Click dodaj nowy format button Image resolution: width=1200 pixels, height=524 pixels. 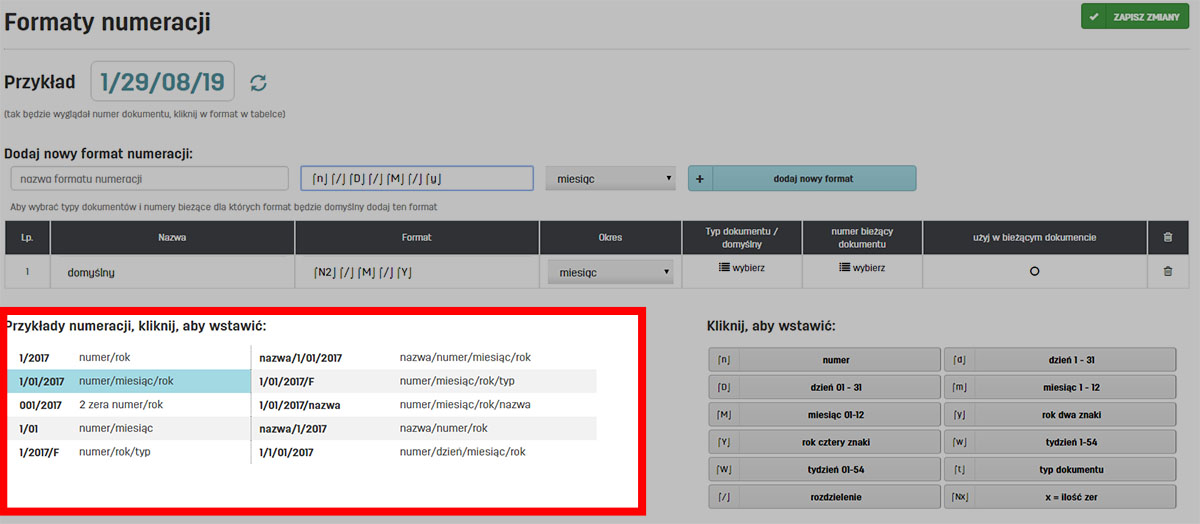pyautogui.click(x=813, y=179)
